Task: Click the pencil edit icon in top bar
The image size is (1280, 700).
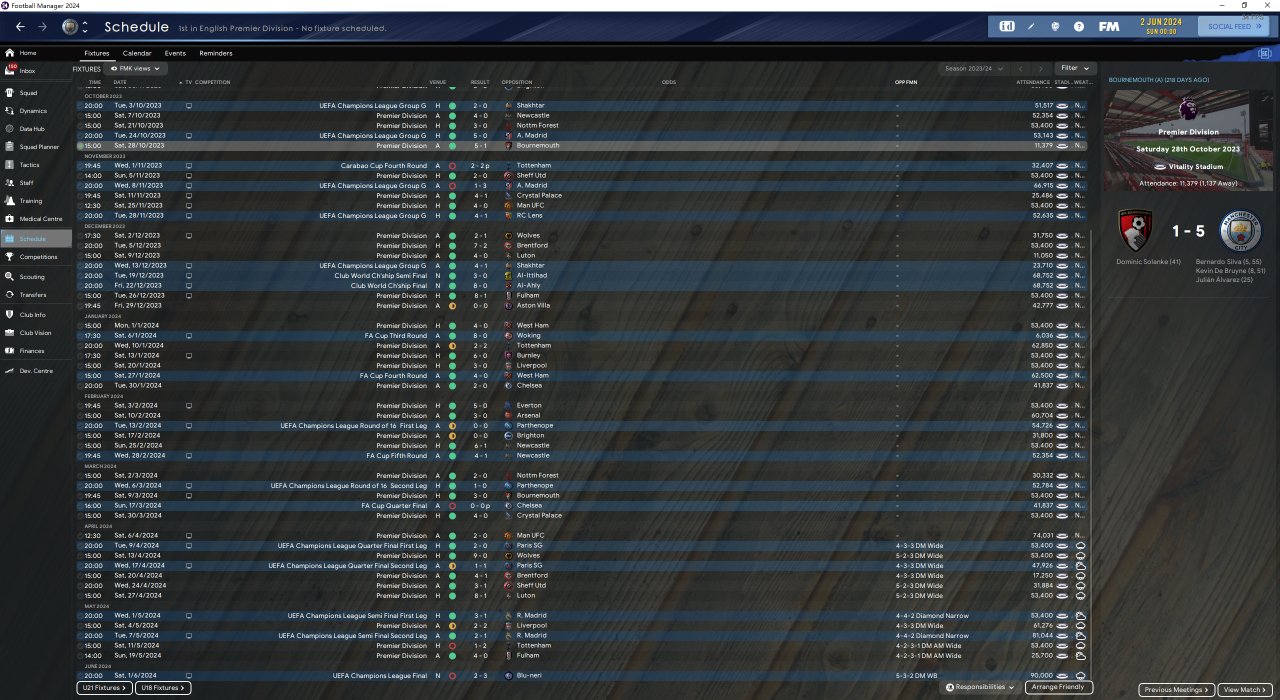Action: [x=1031, y=26]
